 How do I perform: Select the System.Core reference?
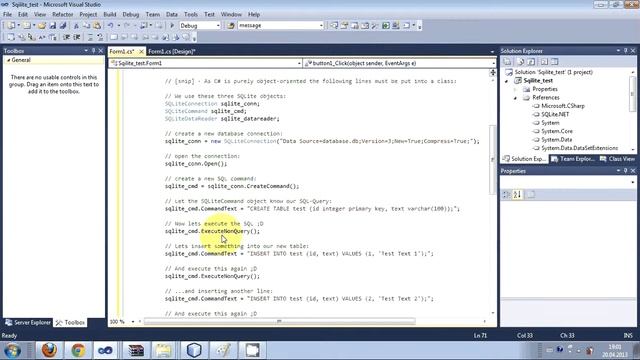click(557, 131)
